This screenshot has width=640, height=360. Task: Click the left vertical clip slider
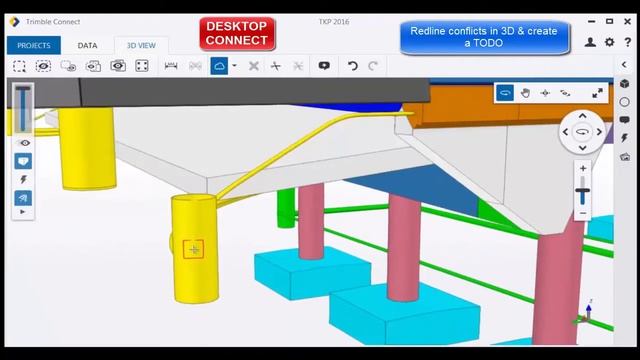pyautogui.click(x=23, y=109)
